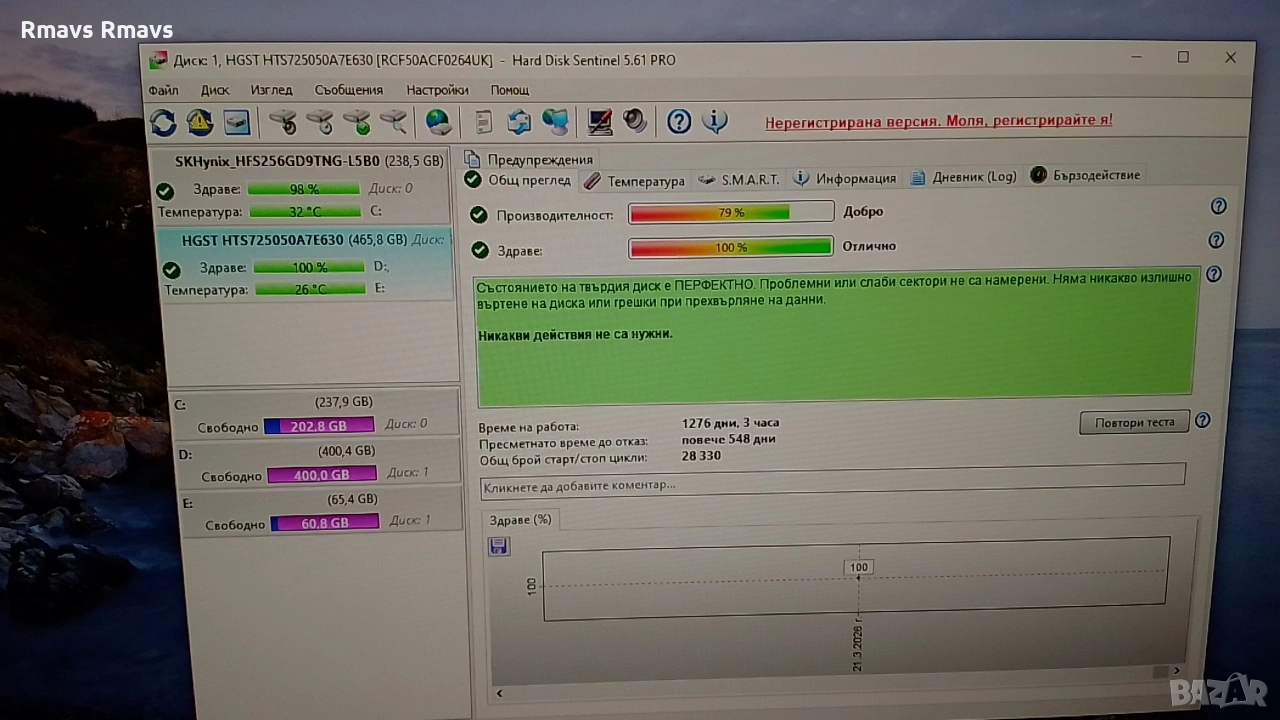Switch to the Температура tab

click(x=634, y=180)
